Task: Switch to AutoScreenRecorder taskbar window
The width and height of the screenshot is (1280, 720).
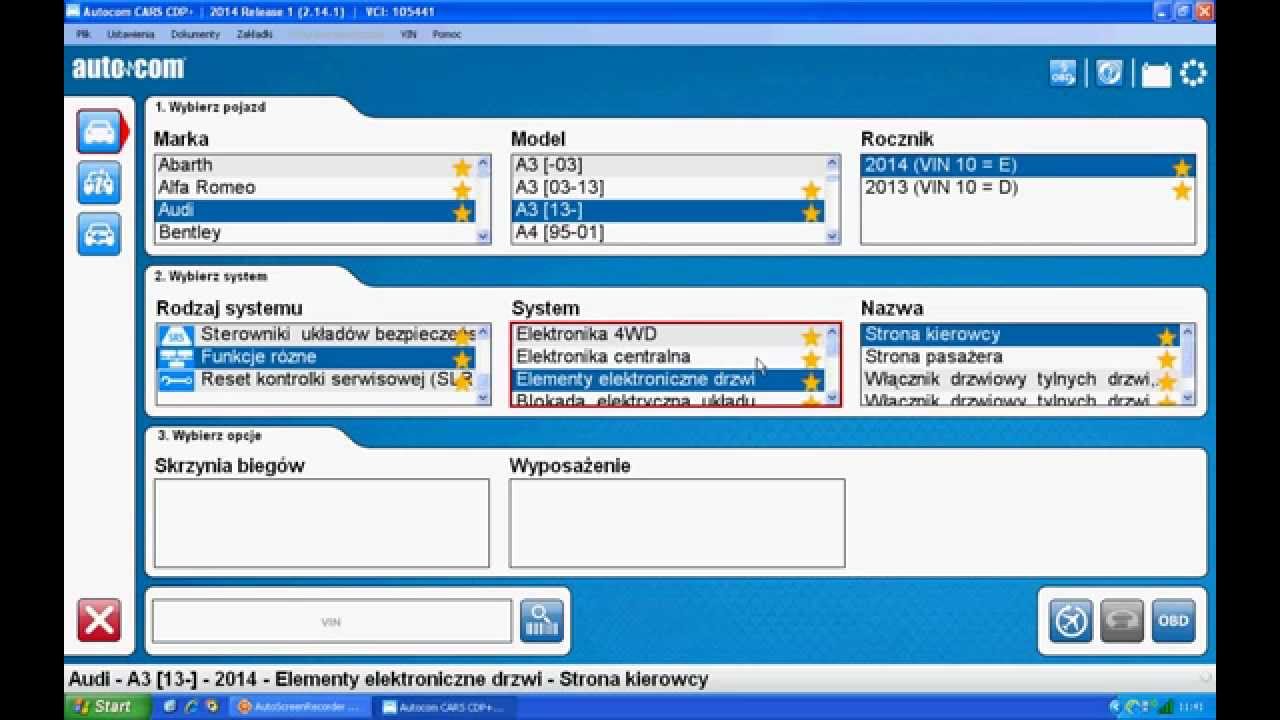Action: 300,706
